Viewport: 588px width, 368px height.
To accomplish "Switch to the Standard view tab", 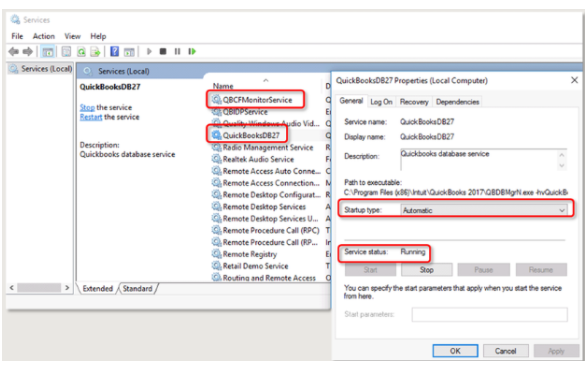I will pos(138,288).
